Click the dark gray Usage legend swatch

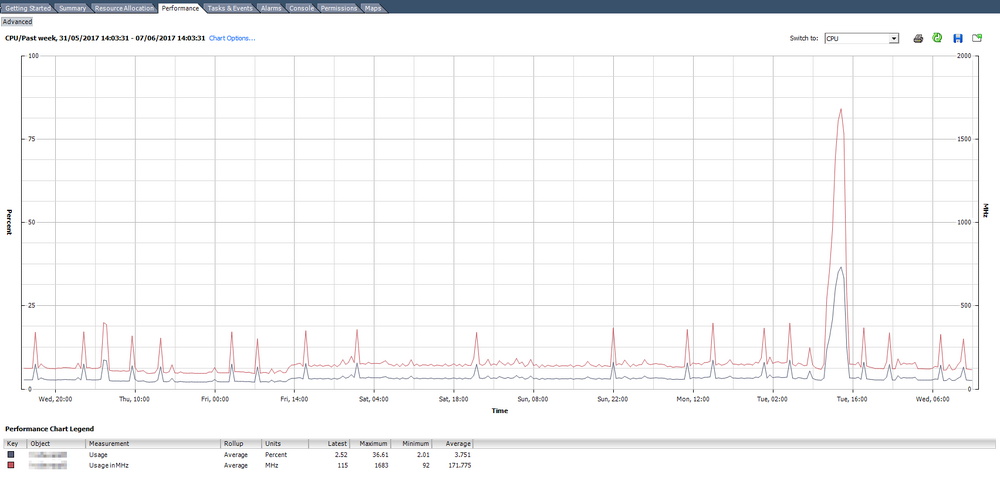tap(11, 455)
